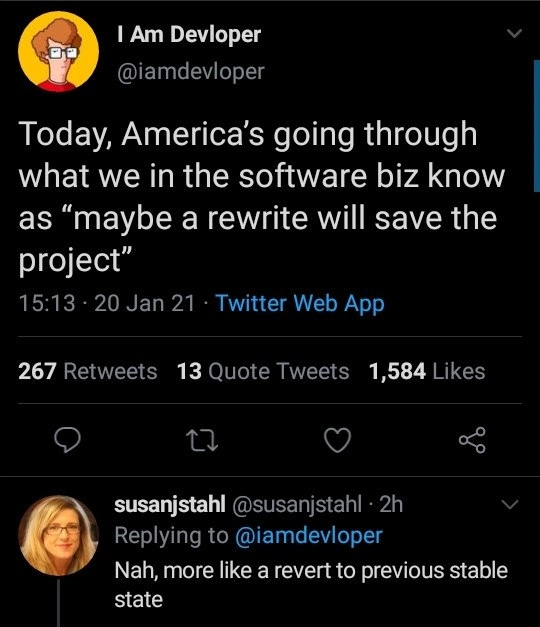Image resolution: width=540 pixels, height=627 pixels.
Task: Like the tweet with the heart icon
Action: click(x=337, y=440)
